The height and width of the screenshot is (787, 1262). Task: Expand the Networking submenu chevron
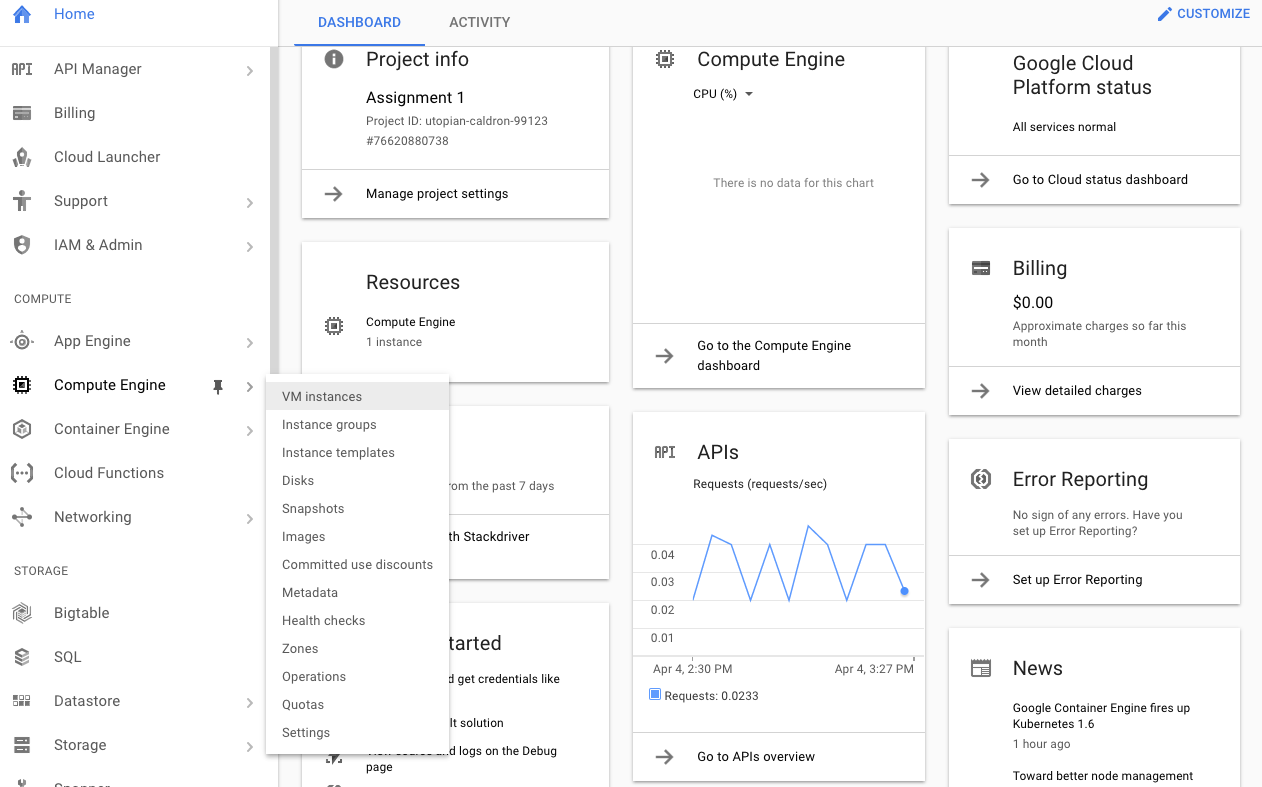click(249, 518)
